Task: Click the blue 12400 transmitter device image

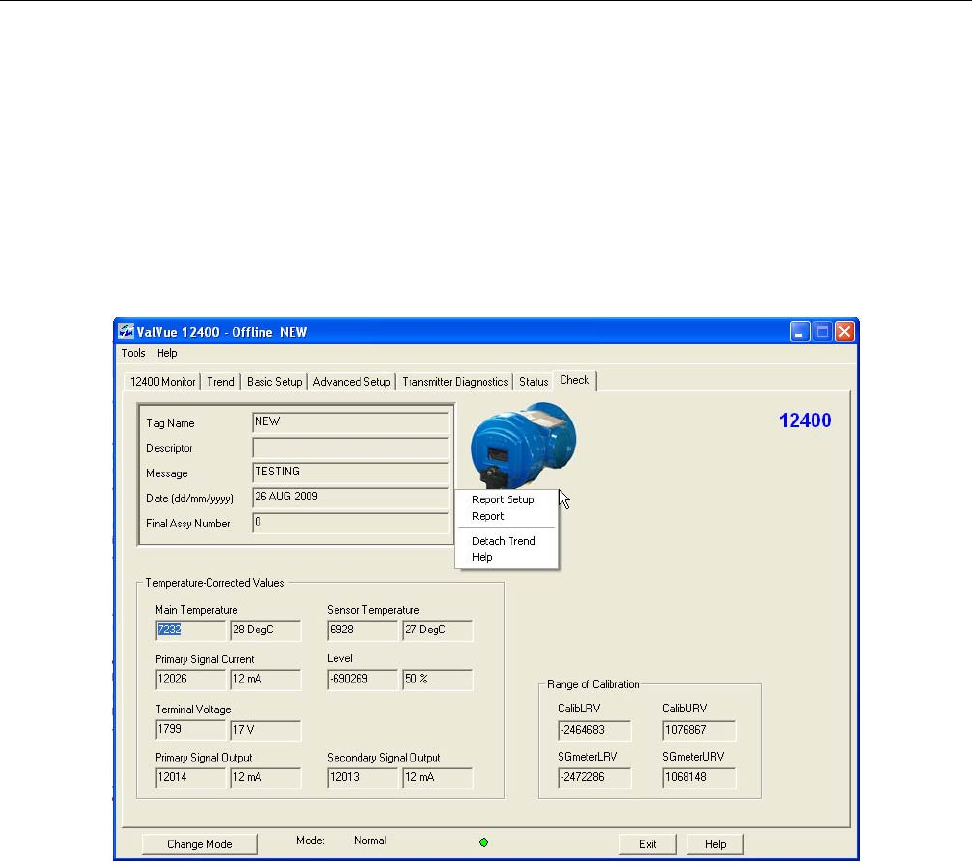Action: 524,445
